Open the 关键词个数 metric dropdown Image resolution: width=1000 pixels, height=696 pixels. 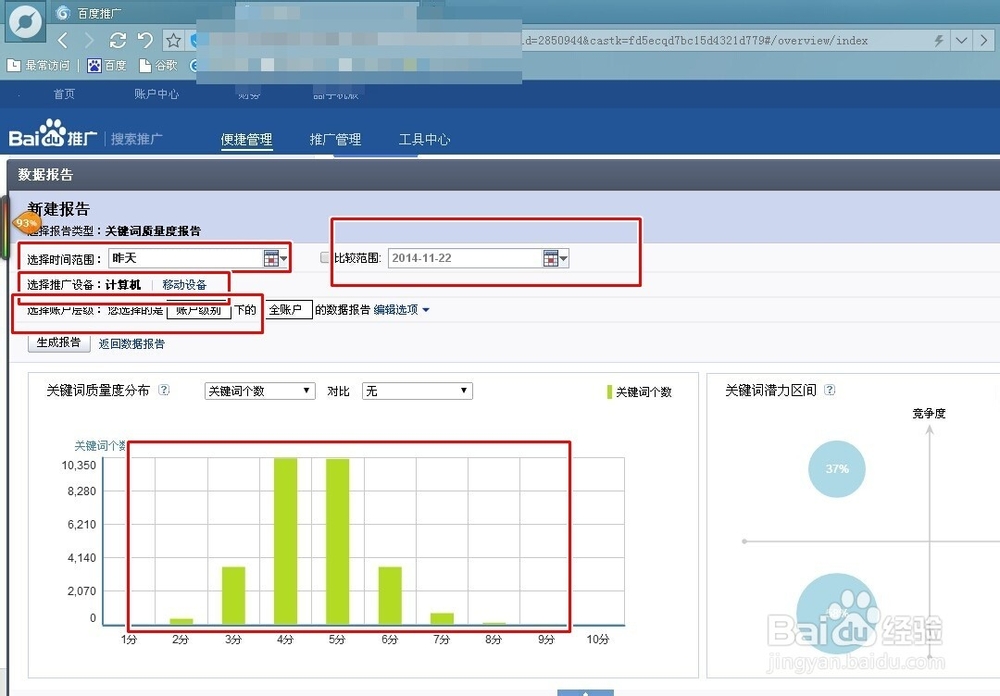pyautogui.click(x=260, y=391)
